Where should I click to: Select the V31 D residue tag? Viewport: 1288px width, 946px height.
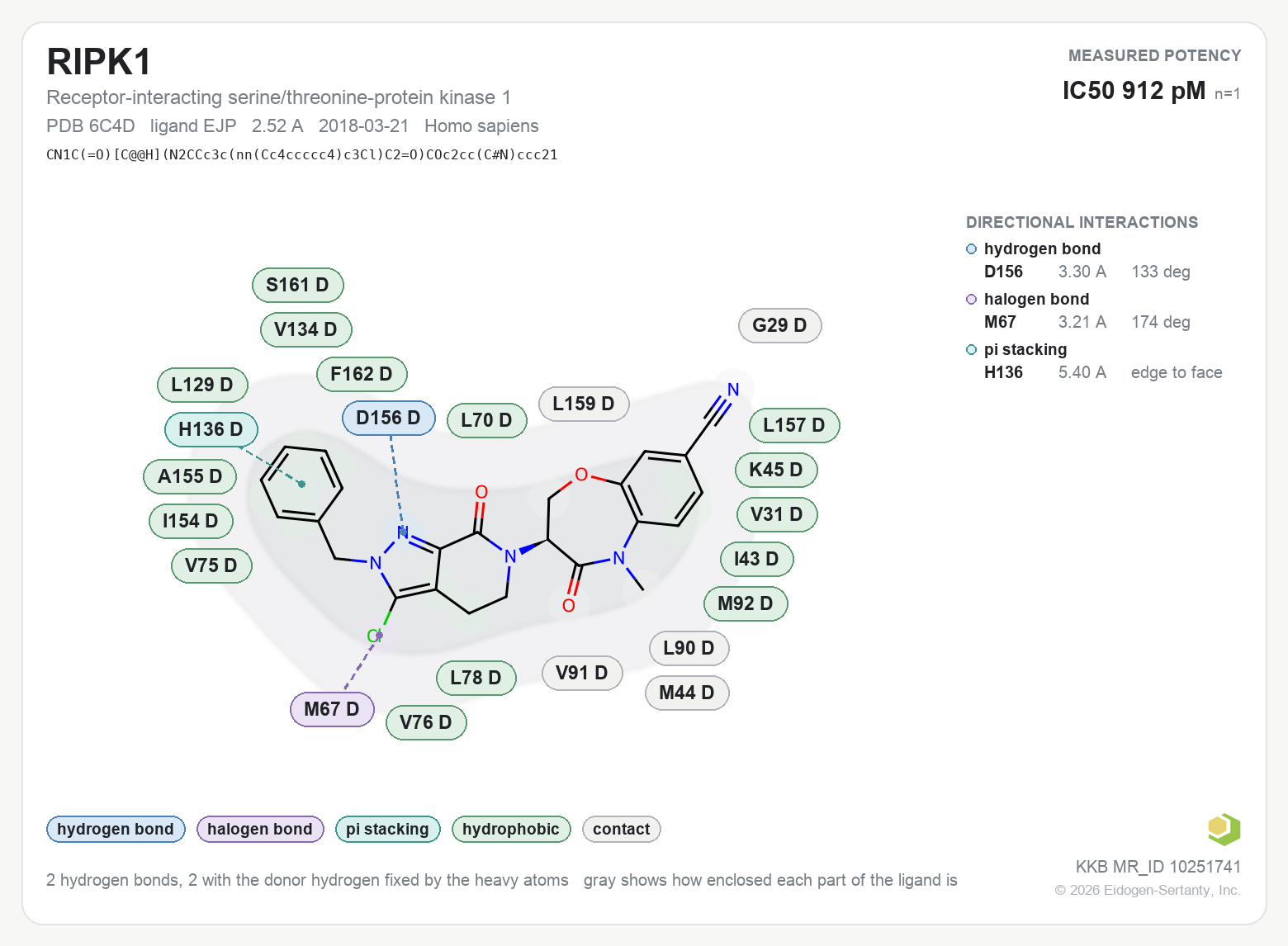tap(777, 514)
